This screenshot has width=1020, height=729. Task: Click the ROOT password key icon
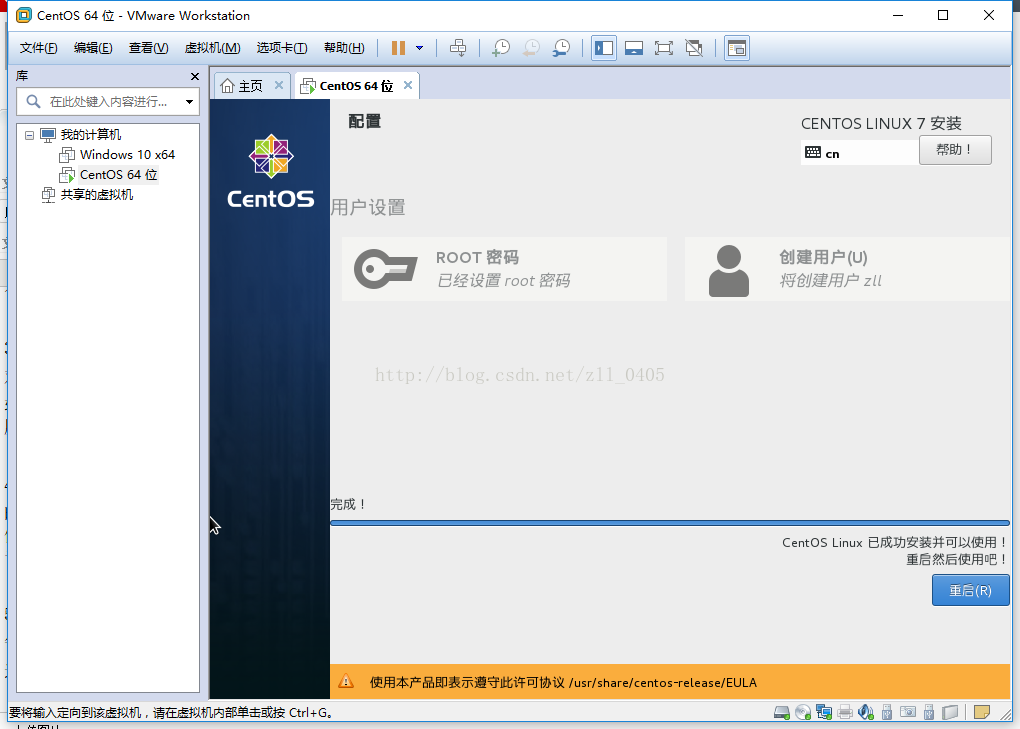[x=385, y=269]
